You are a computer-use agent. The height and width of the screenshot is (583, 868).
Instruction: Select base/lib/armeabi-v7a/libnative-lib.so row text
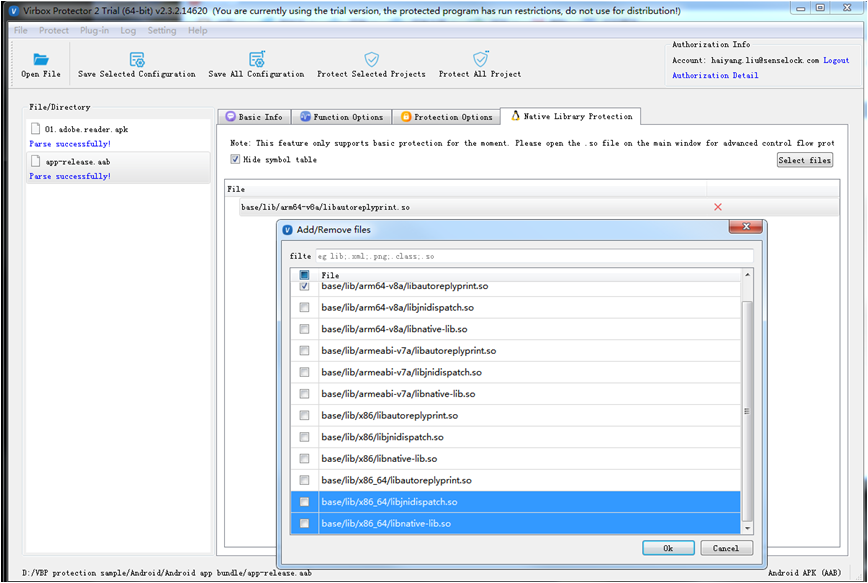(x=398, y=394)
